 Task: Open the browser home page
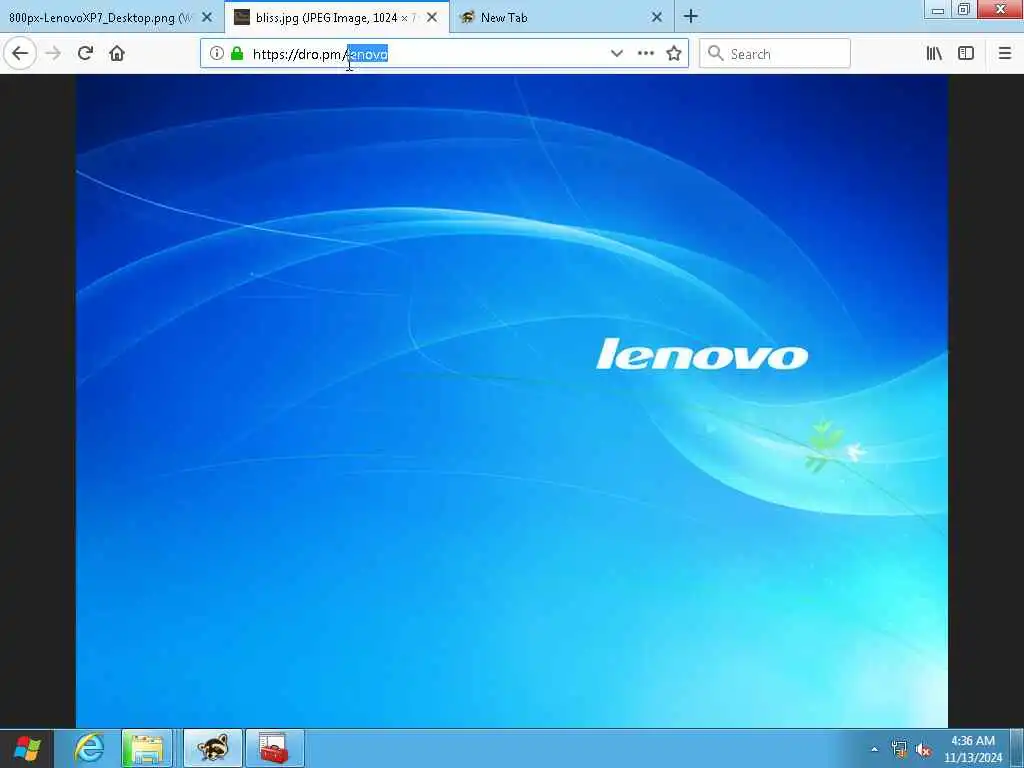pyautogui.click(x=117, y=54)
